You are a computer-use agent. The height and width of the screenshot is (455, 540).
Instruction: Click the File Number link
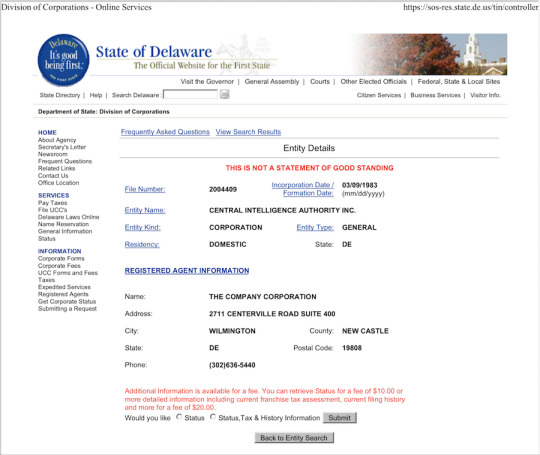145,189
